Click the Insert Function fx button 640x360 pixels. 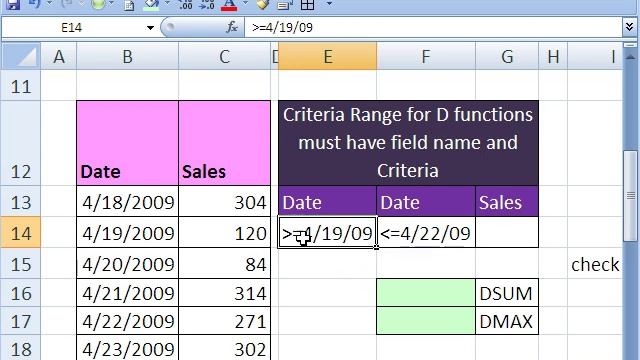coord(231,27)
